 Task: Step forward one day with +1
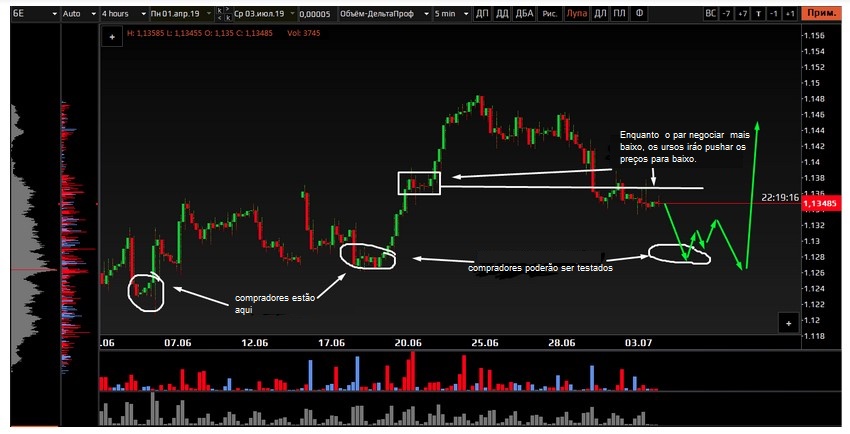(790, 14)
